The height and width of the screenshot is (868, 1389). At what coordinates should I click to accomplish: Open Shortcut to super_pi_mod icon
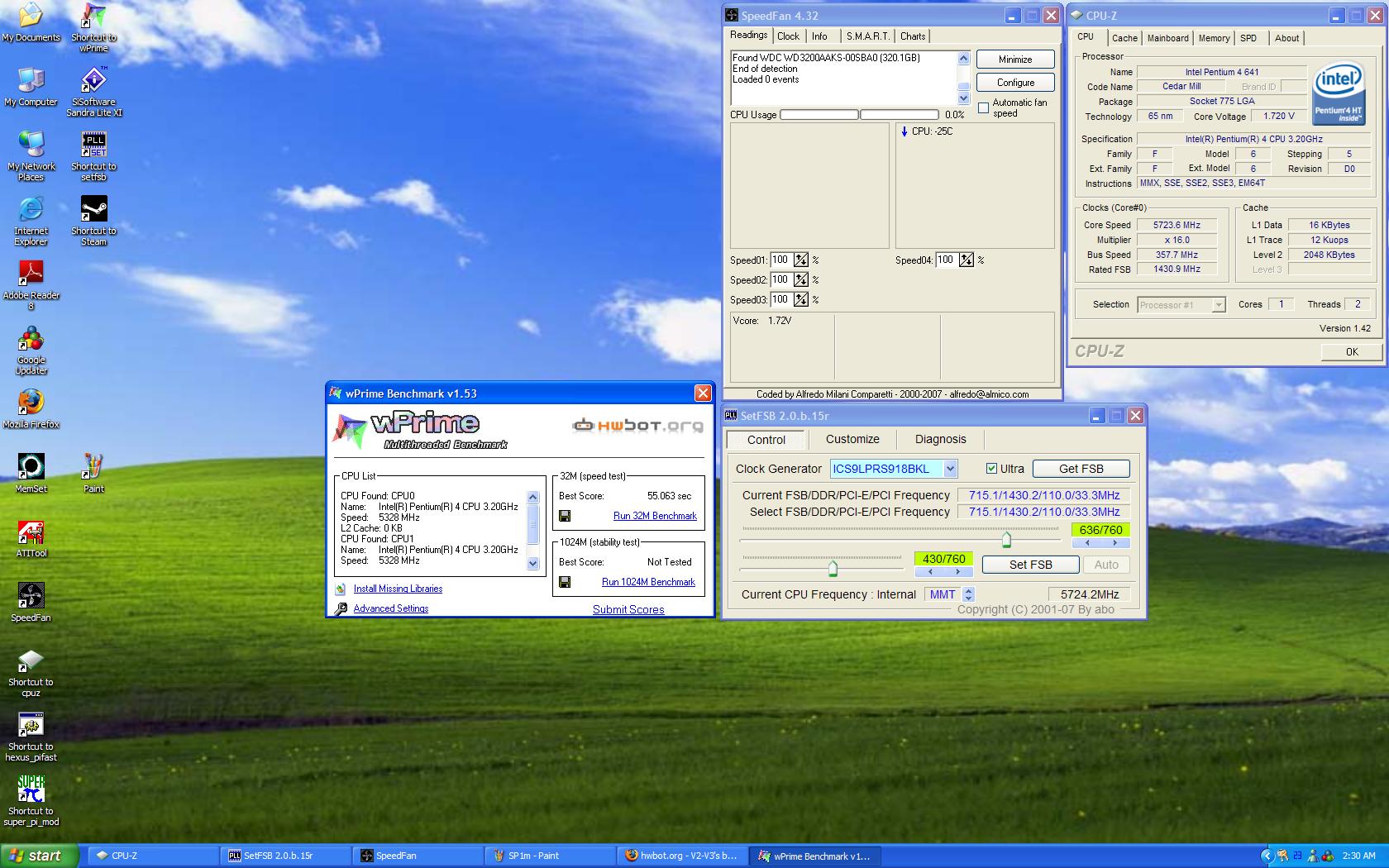coord(31,801)
